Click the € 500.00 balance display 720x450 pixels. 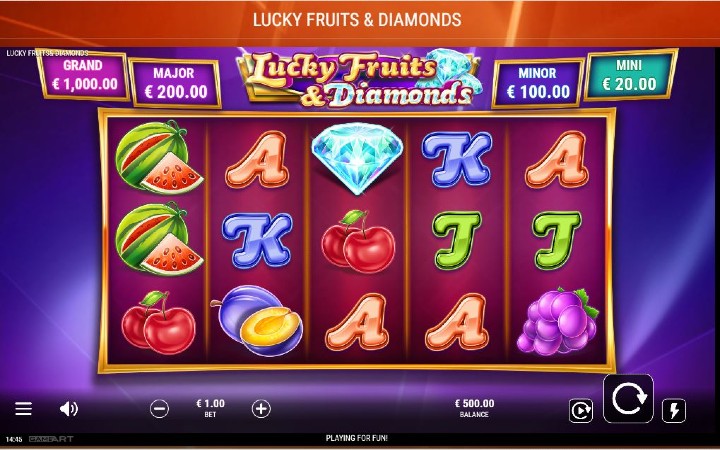coord(474,408)
